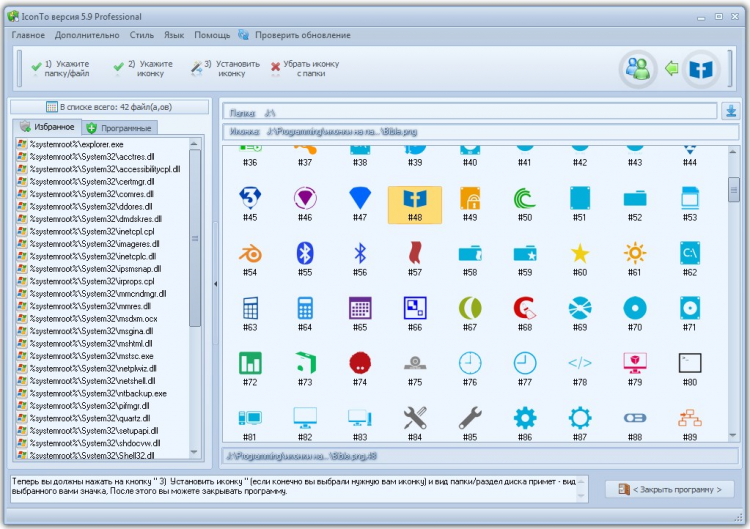
Task: Open the Помощь menu
Action: click(212, 35)
